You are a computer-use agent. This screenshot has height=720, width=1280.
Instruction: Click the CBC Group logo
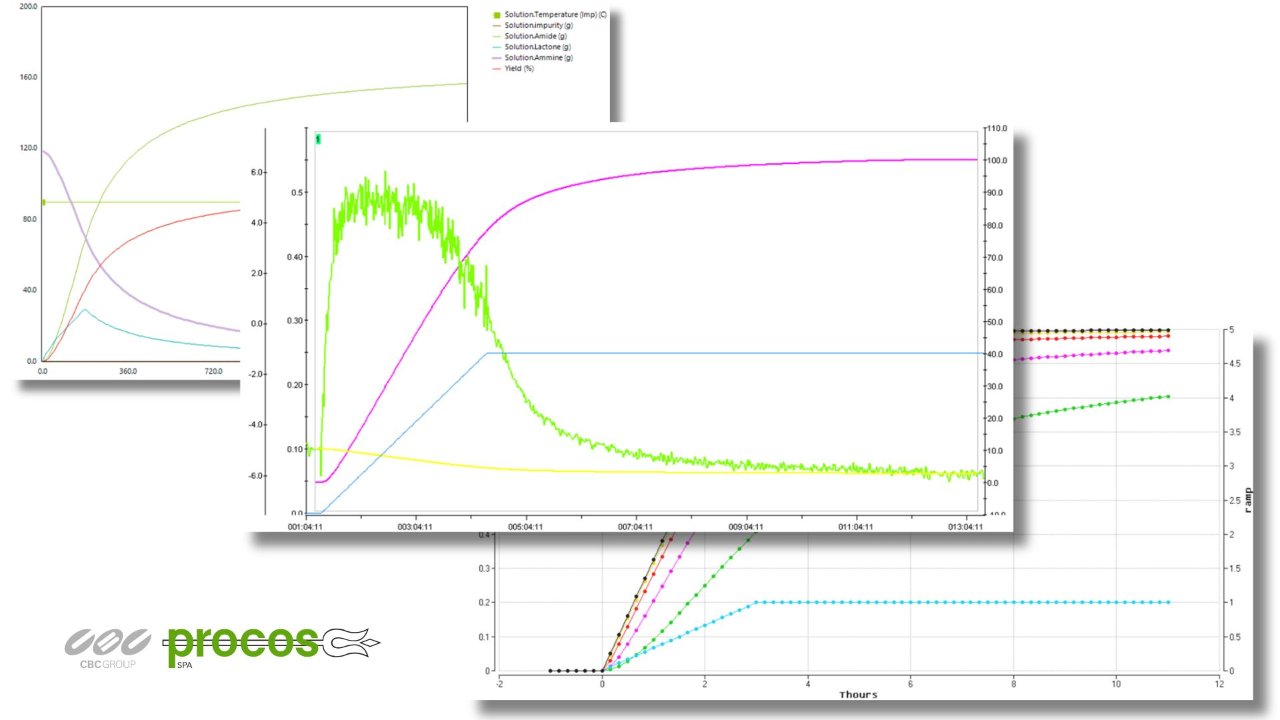(108, 649)
